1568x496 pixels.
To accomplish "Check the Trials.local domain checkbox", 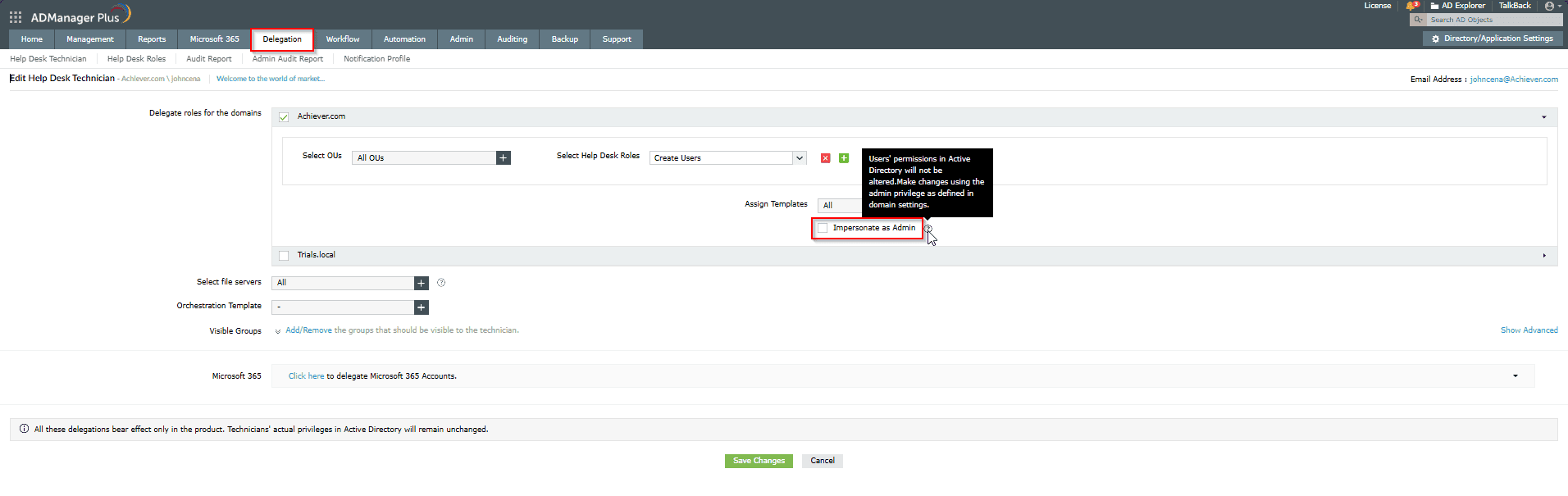I will (x=284, y=256).
